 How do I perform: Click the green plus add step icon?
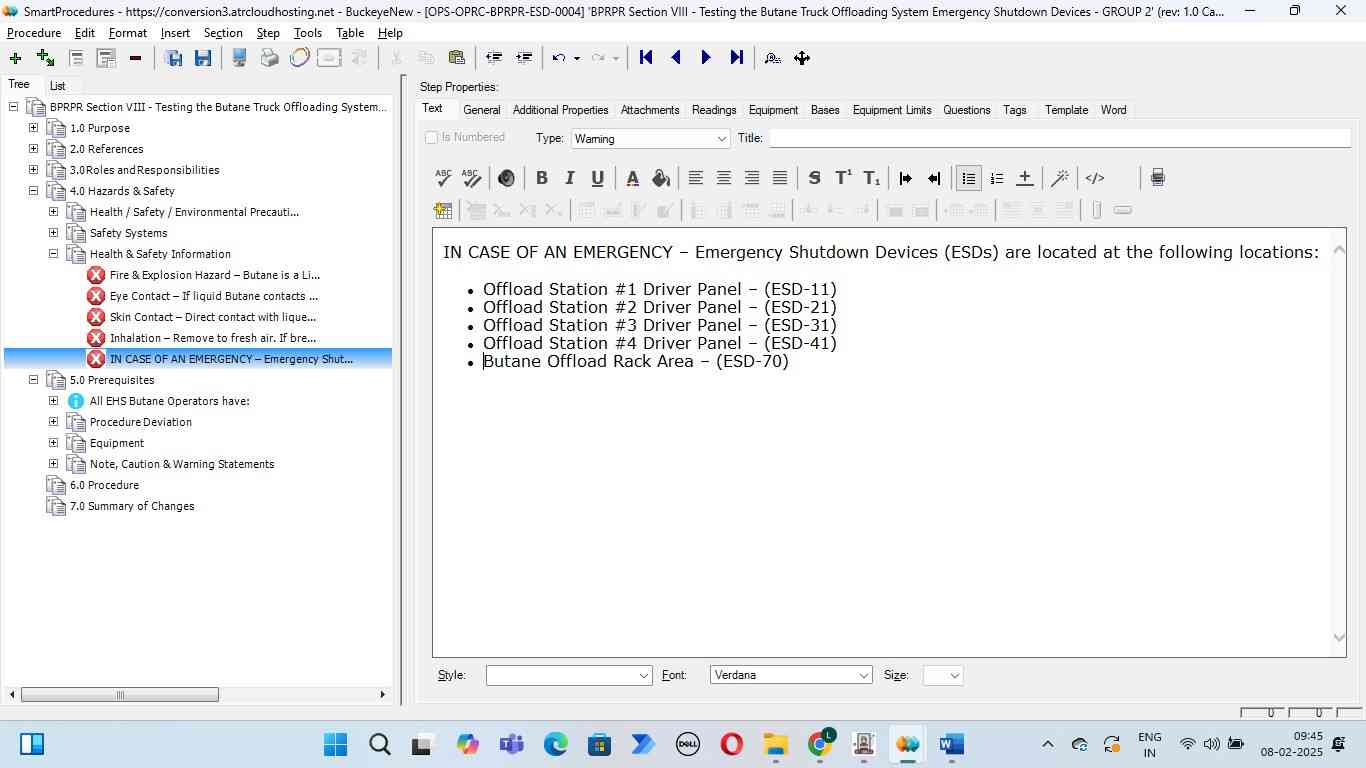[15, 58]
